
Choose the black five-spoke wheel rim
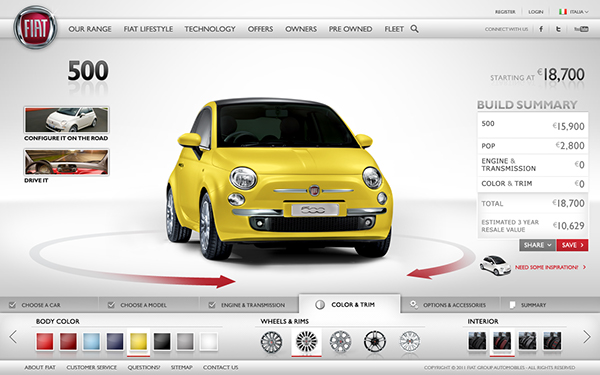click(x=375, y=342)
